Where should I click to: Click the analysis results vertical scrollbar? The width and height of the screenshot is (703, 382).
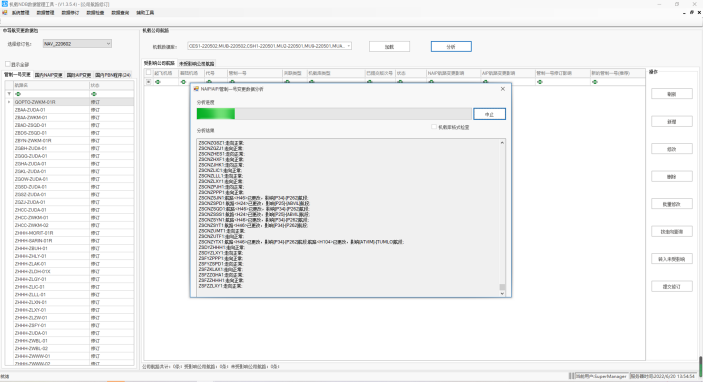[x=502, y=217]
